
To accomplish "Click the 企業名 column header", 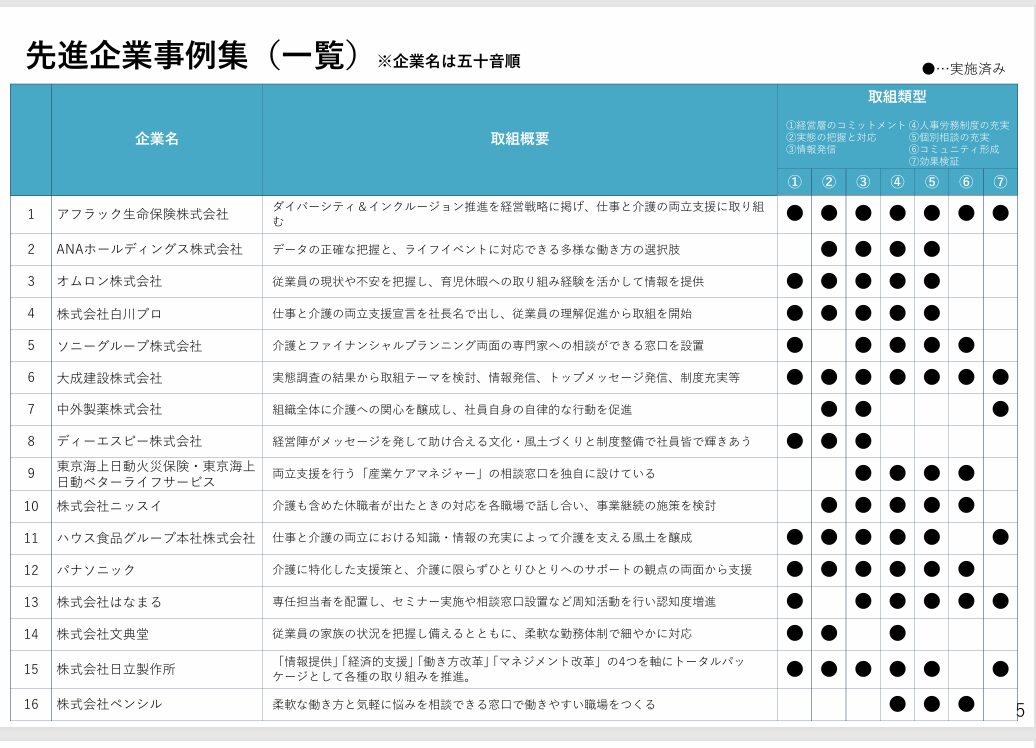I will (x=157, y=139).
